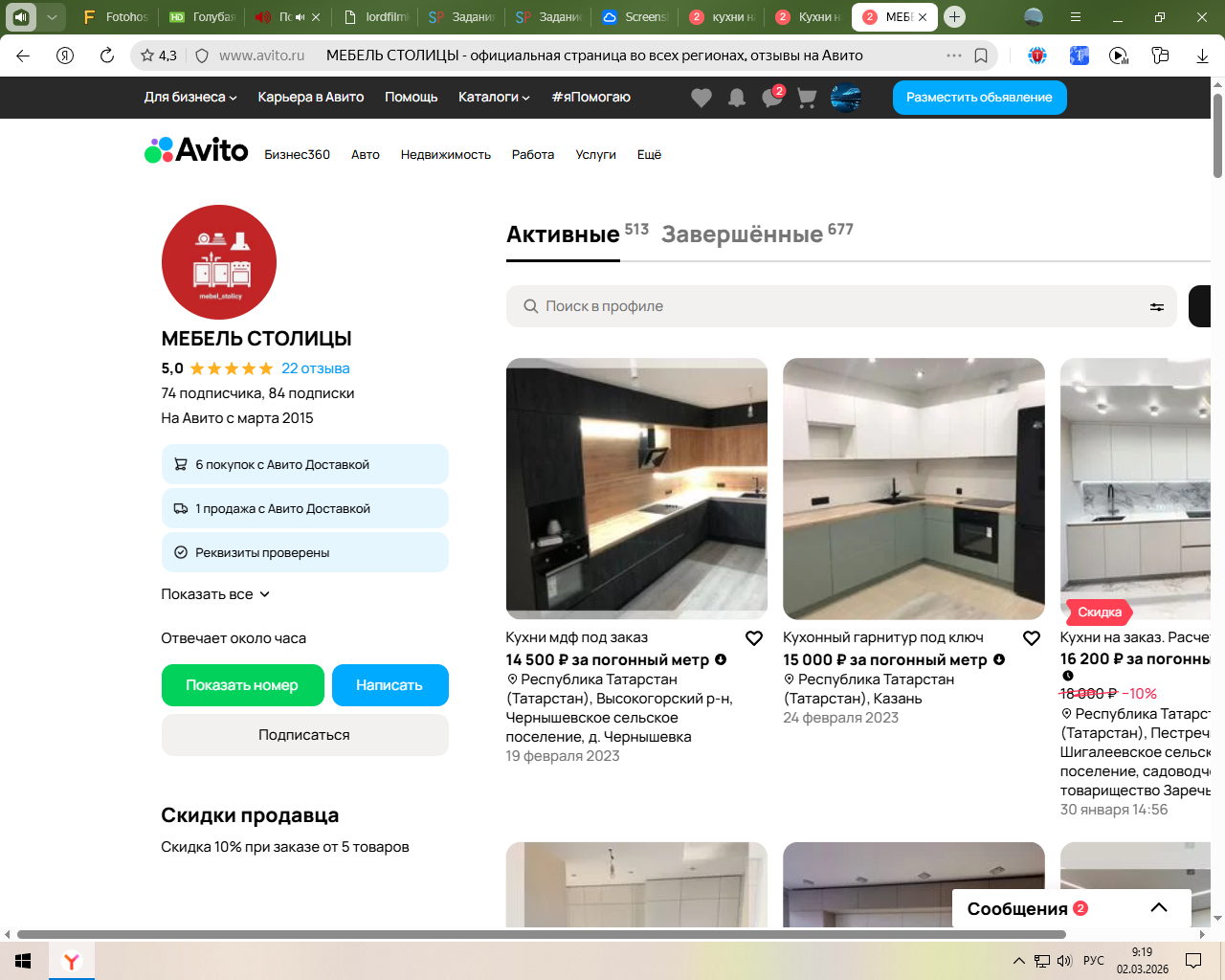
Task: Open the Windows Start menu
Action: click(x=23, y=961)
